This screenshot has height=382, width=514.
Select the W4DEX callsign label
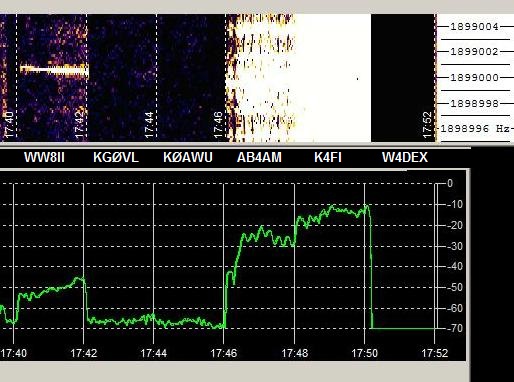point(405,157)
